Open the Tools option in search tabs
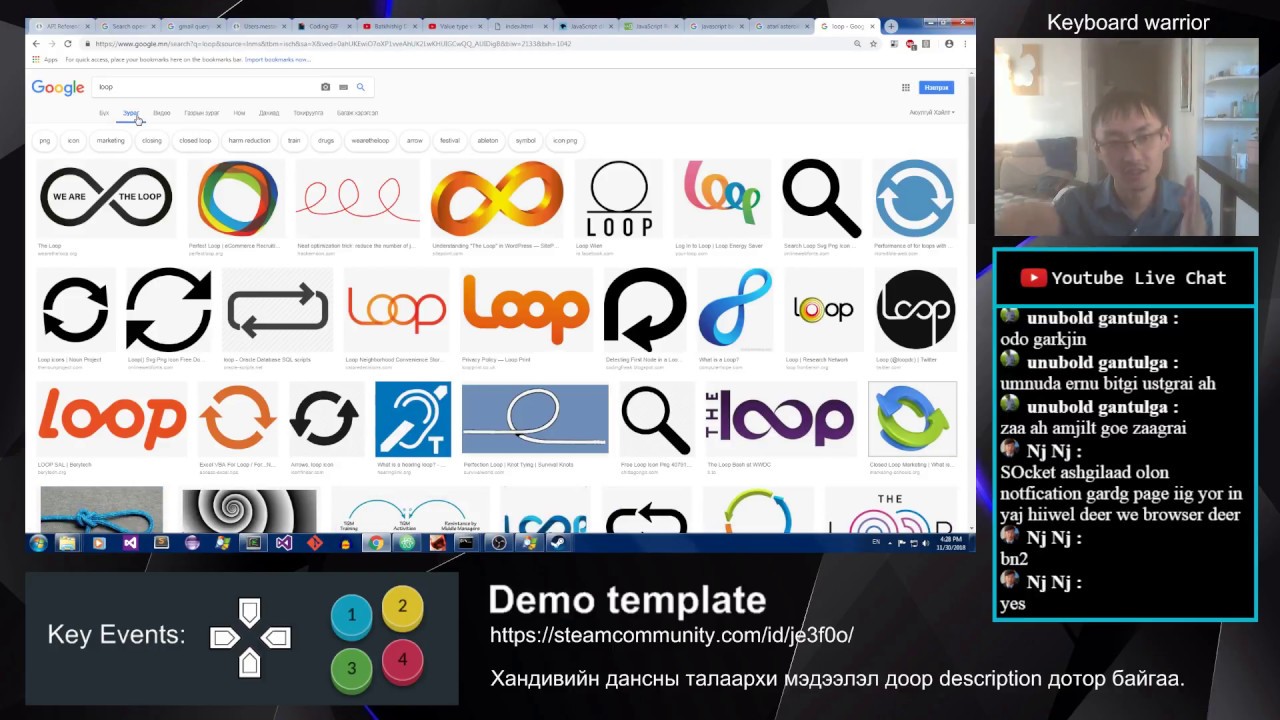The height and width of the screenshot is (720, 1280). (357, 113)
